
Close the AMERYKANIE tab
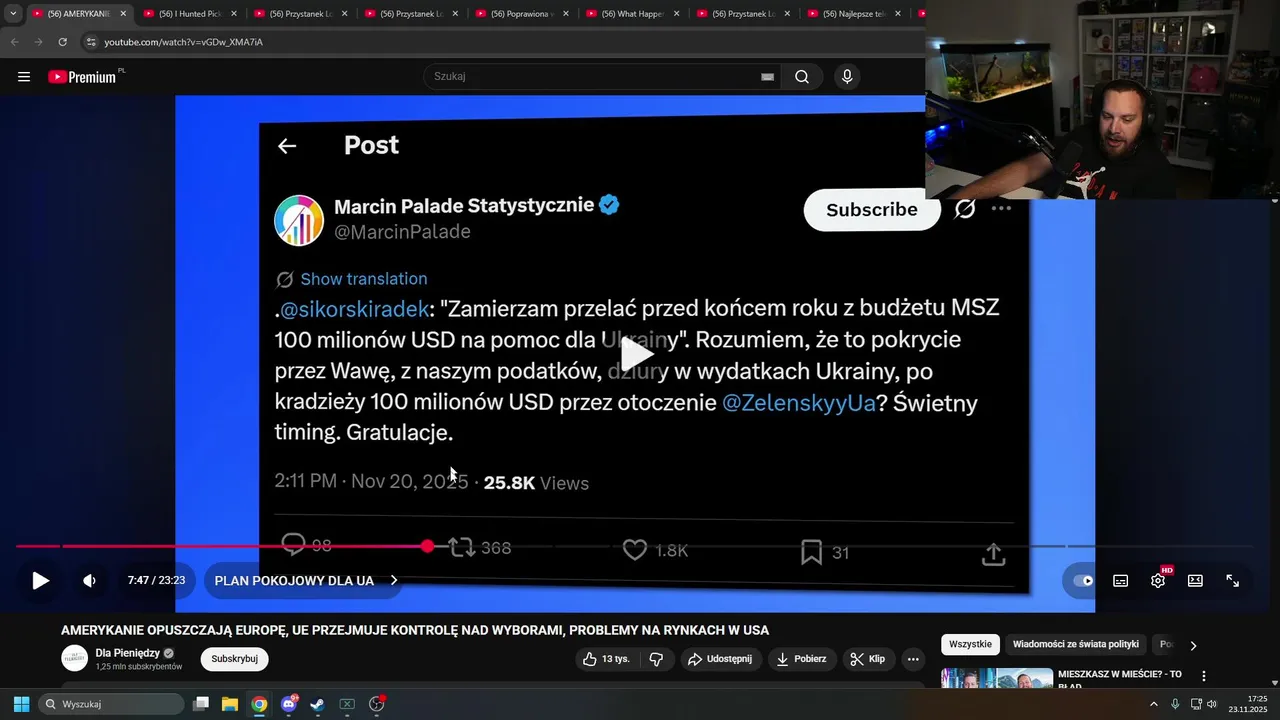pos(123,14)
